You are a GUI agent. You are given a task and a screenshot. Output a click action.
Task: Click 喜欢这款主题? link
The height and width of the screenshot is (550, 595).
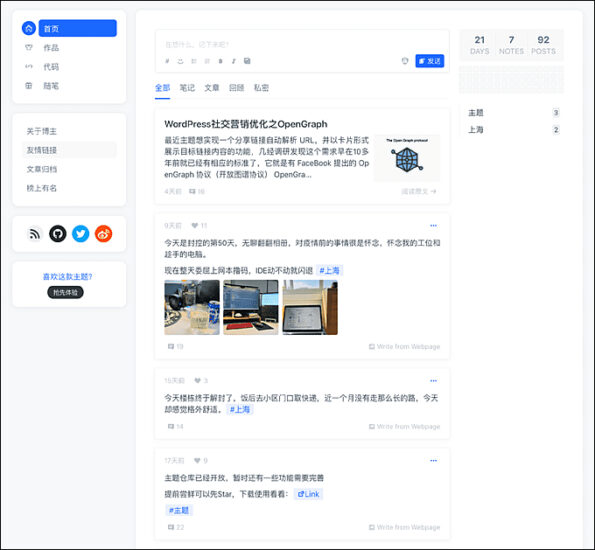(68, 277)
